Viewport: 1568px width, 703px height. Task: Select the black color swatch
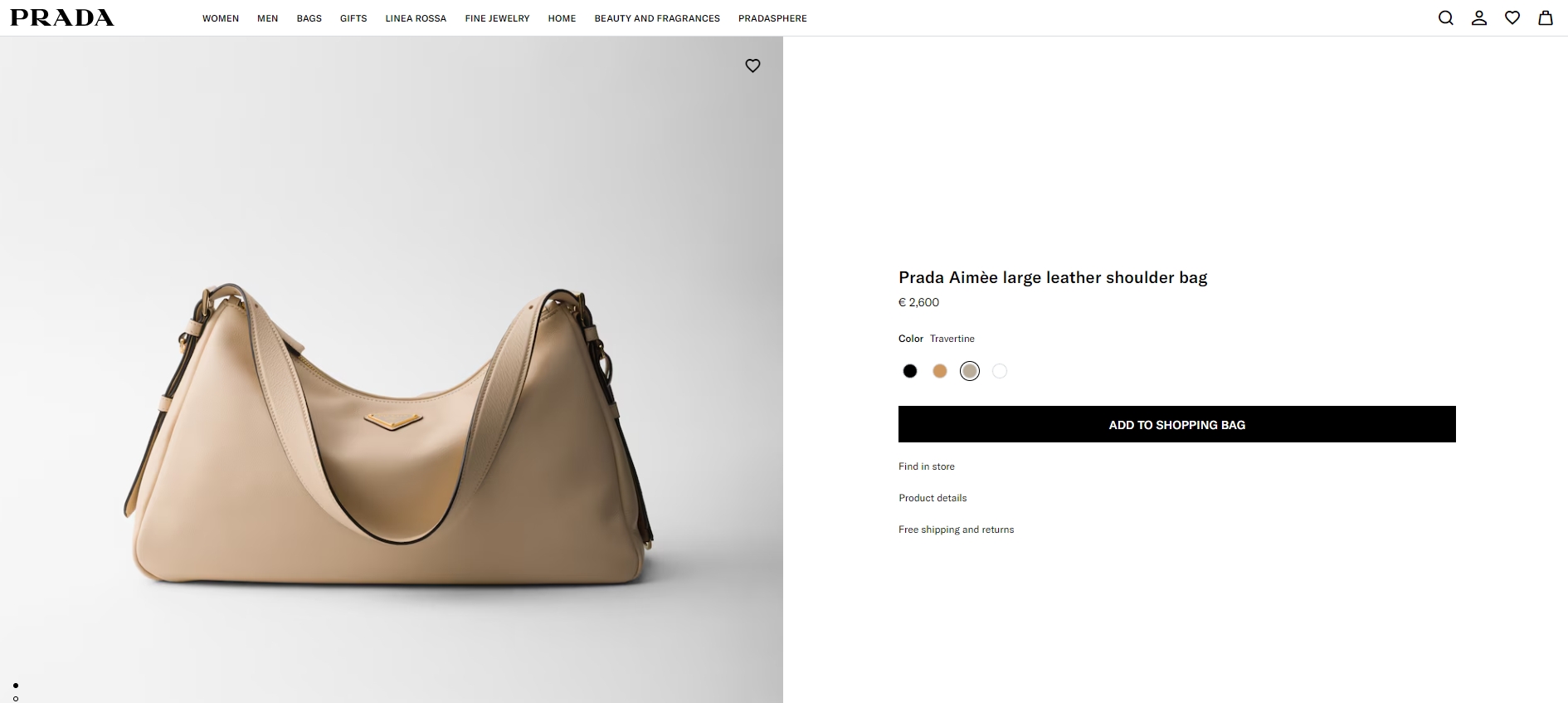coord(910,371)
